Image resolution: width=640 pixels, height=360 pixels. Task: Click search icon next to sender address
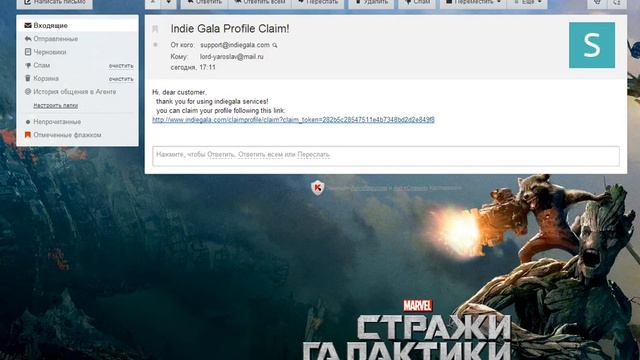[275, 45]
